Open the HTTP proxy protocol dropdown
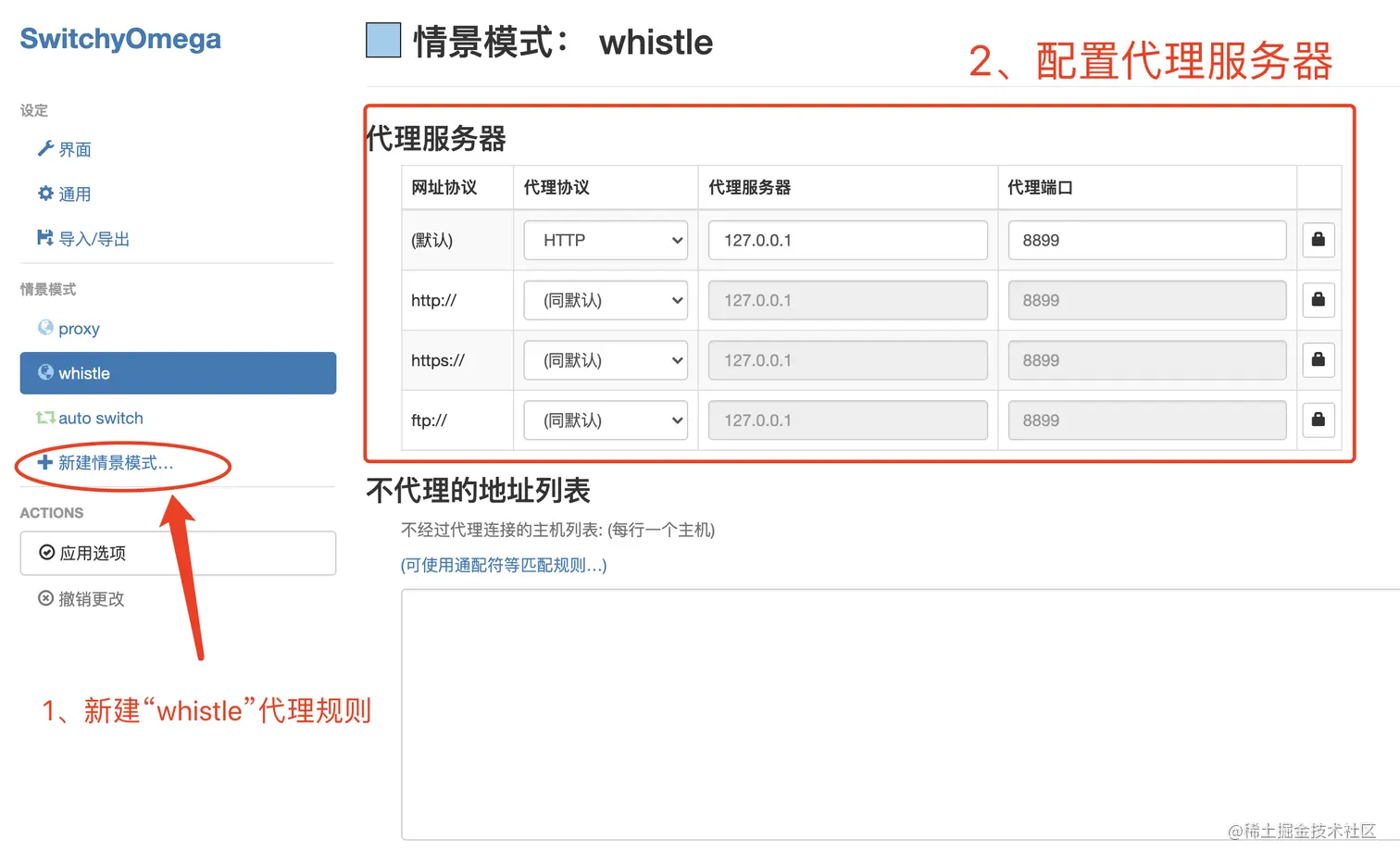Screen dimensions: 1400x864 pyautogui.click(x=606, y=240)
